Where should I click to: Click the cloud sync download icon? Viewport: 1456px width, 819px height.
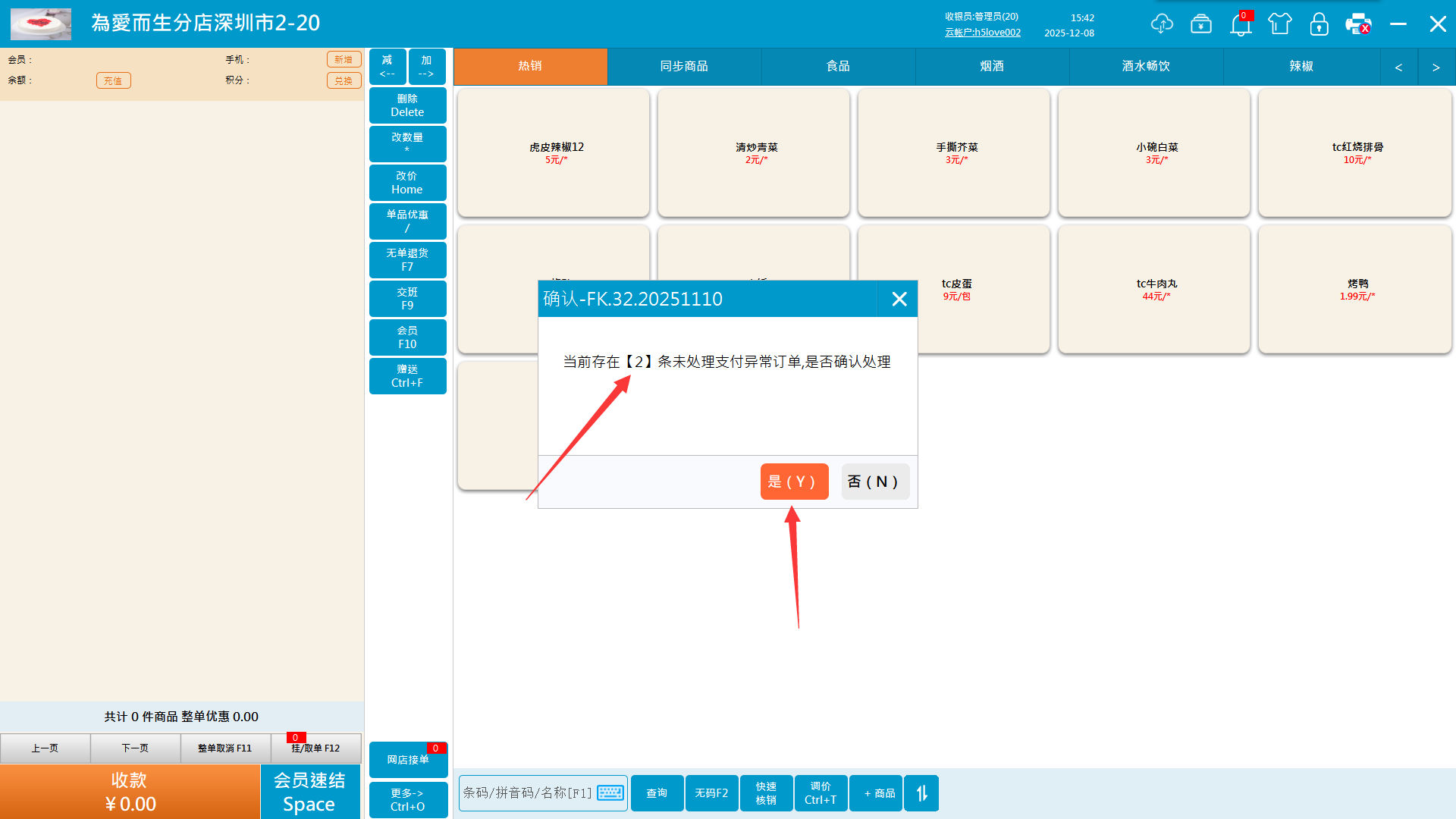pos(1161,24)
